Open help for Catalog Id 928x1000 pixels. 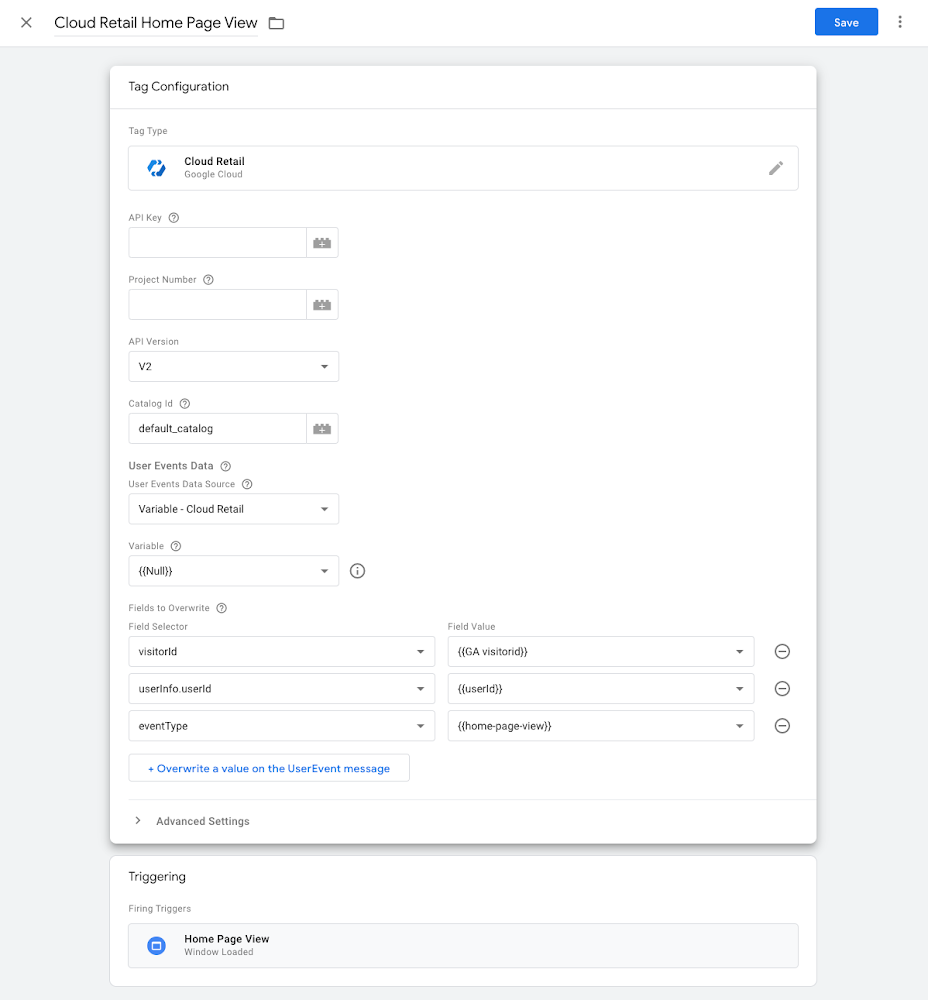[x=184, y=404]
